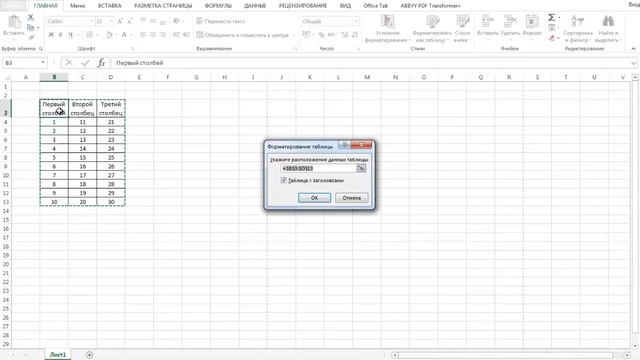This screenshot has height=360, width=640.
Task: Align text to the right icon
Action: (x=162, y=35)
